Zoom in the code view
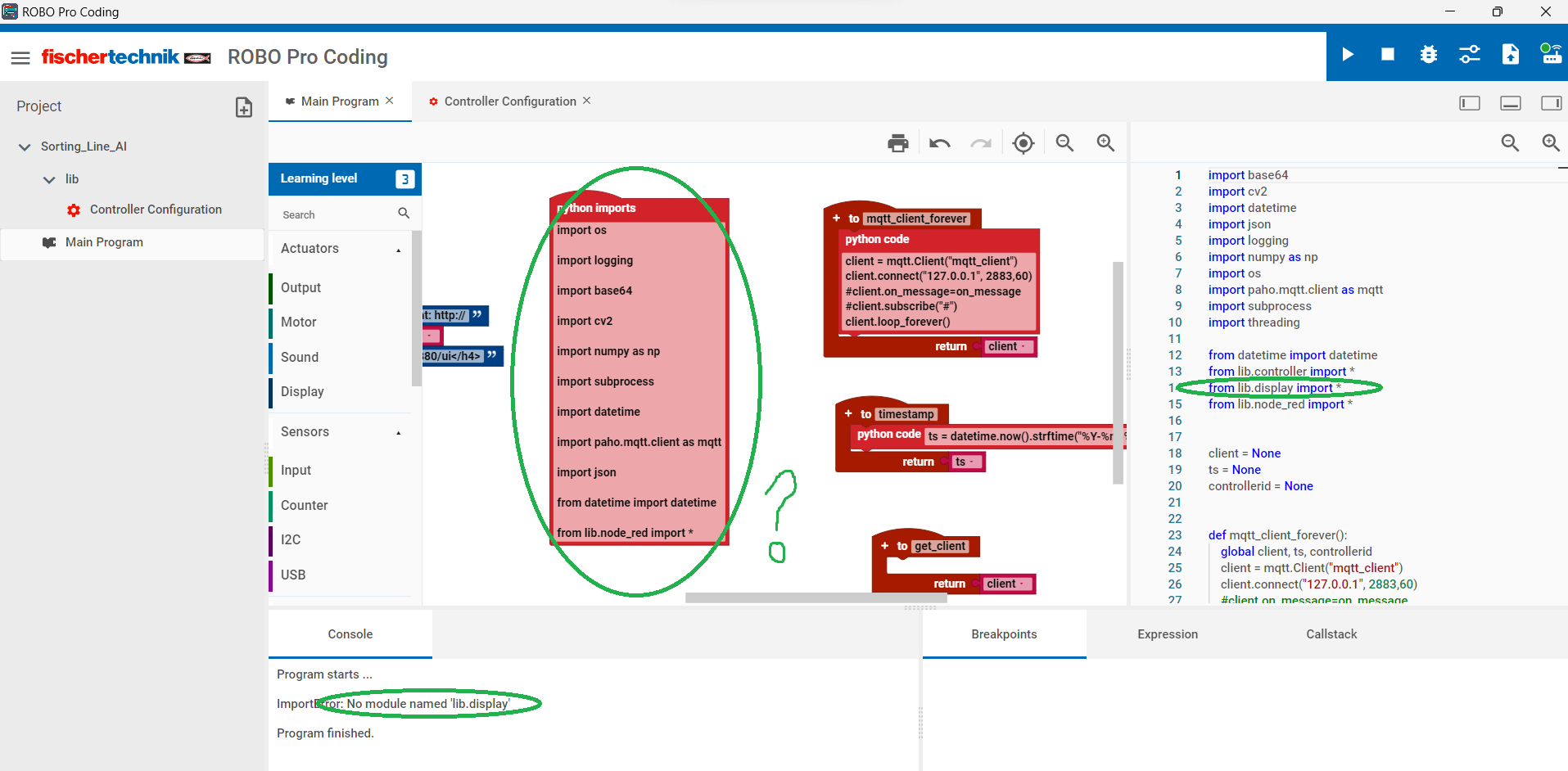 click(1551, 143)
